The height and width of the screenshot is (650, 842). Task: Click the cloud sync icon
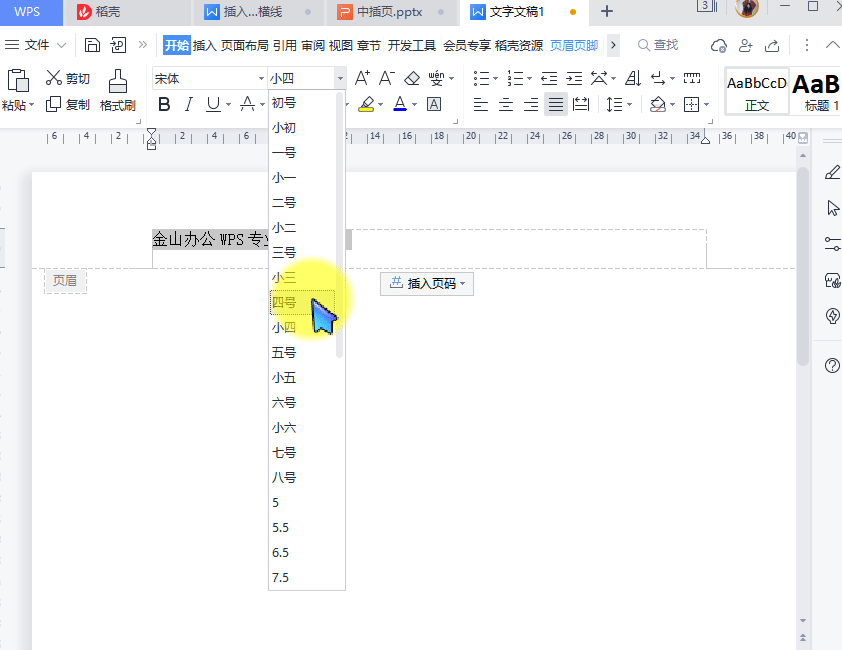[x=718, y=46]
